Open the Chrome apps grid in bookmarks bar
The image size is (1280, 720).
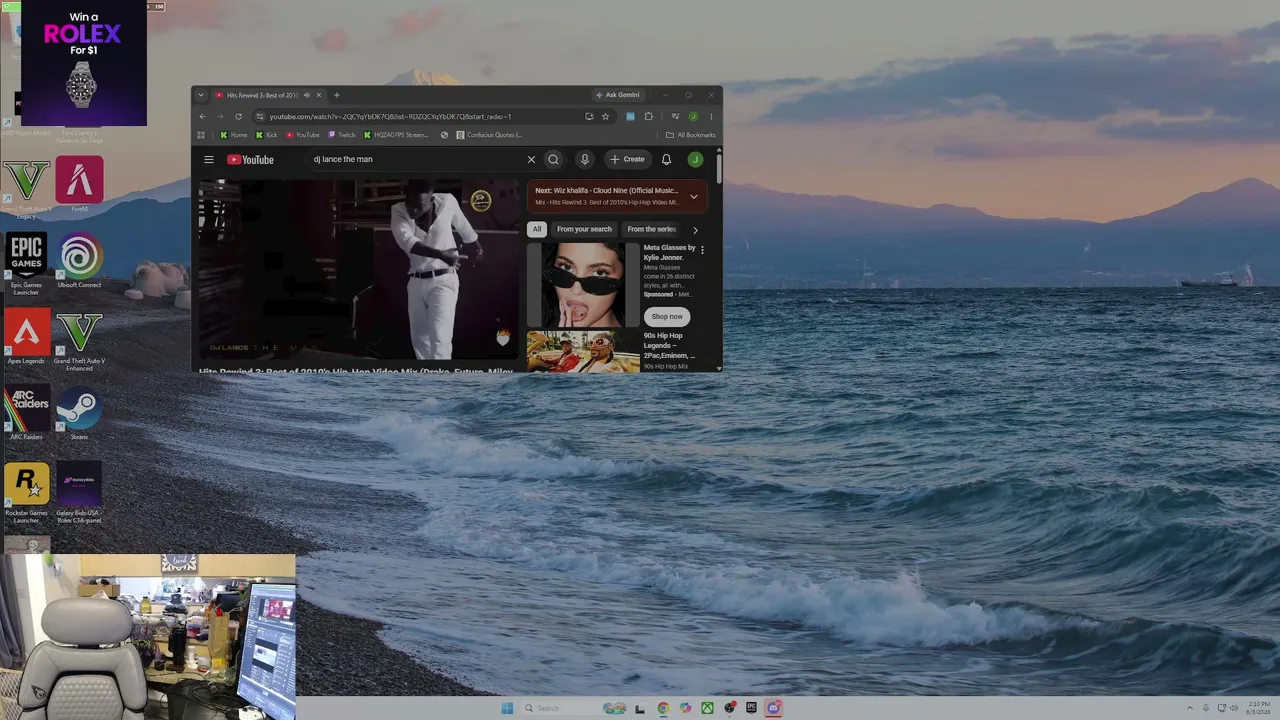[201, 135]
